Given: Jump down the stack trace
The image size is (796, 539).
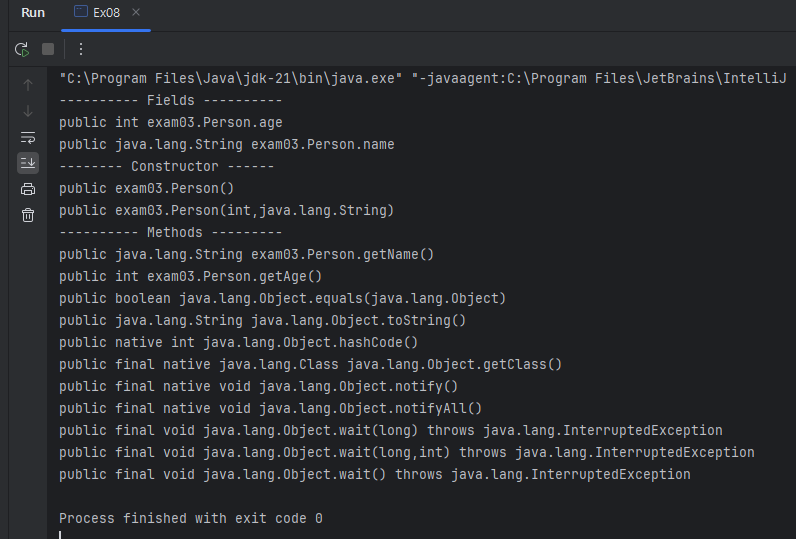Looking at the screenshot, I should tap(28, 111).
